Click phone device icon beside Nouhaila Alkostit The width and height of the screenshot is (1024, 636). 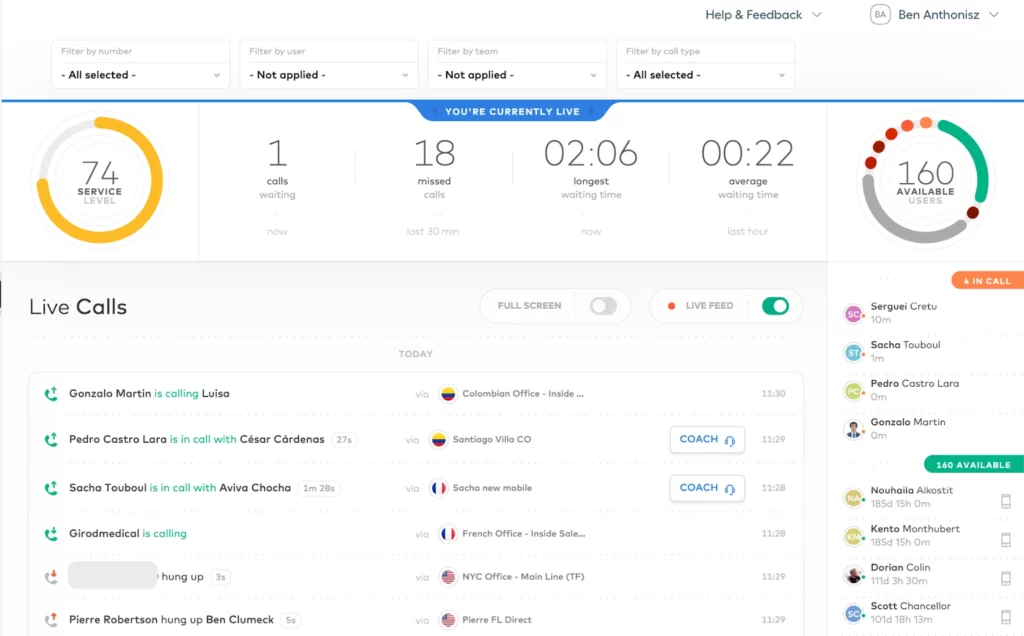[1006, 501]
